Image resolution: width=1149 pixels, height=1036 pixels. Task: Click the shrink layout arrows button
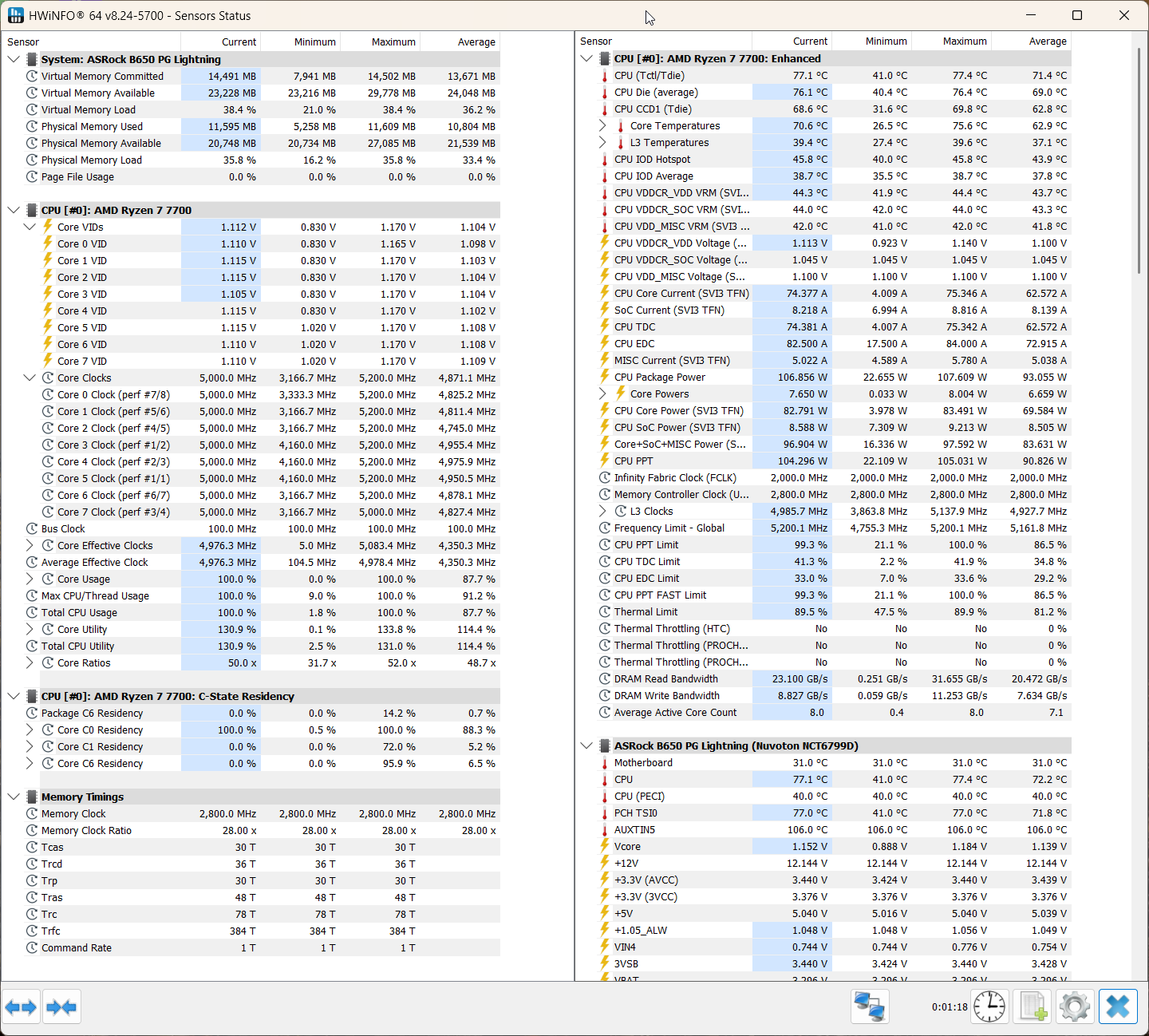click(61, 1007)
